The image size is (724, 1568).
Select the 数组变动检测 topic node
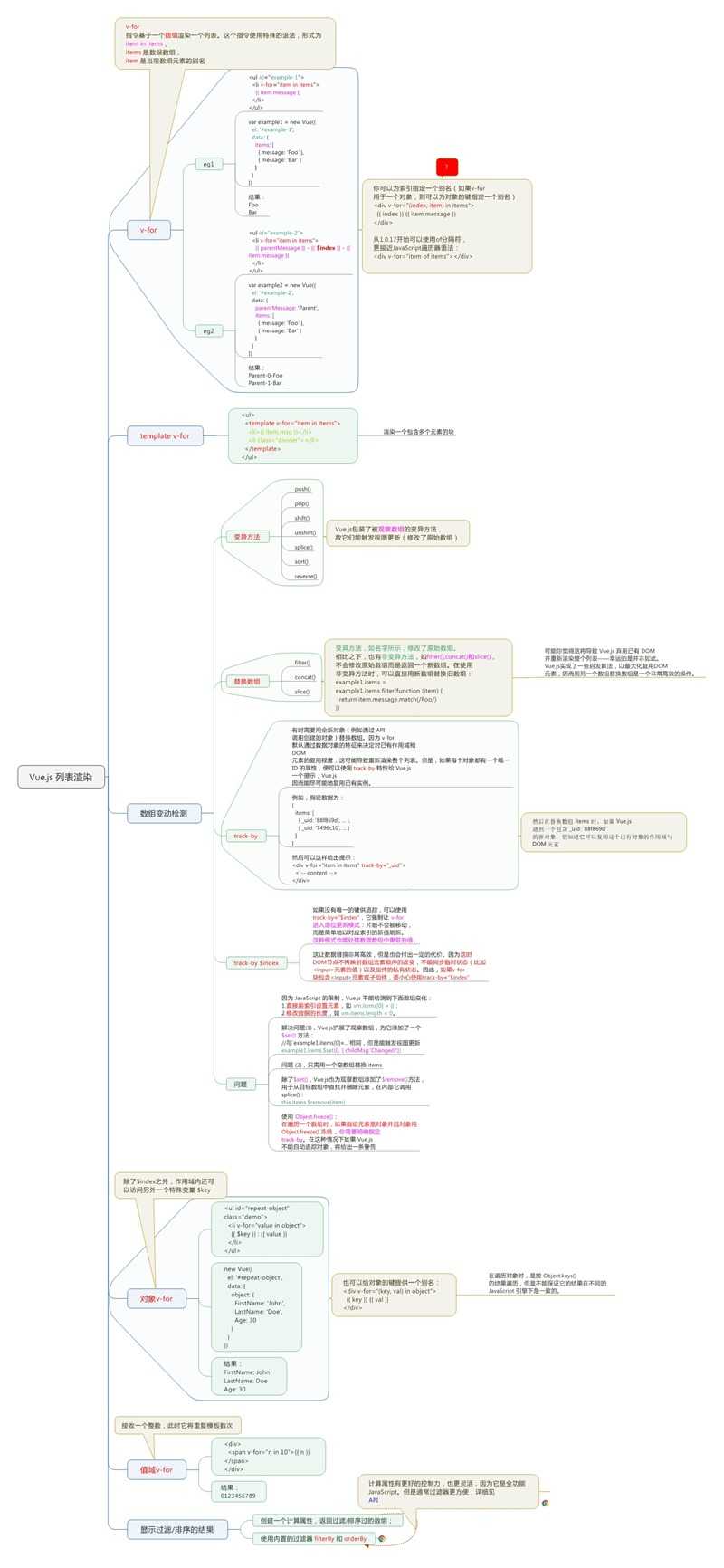164,813
